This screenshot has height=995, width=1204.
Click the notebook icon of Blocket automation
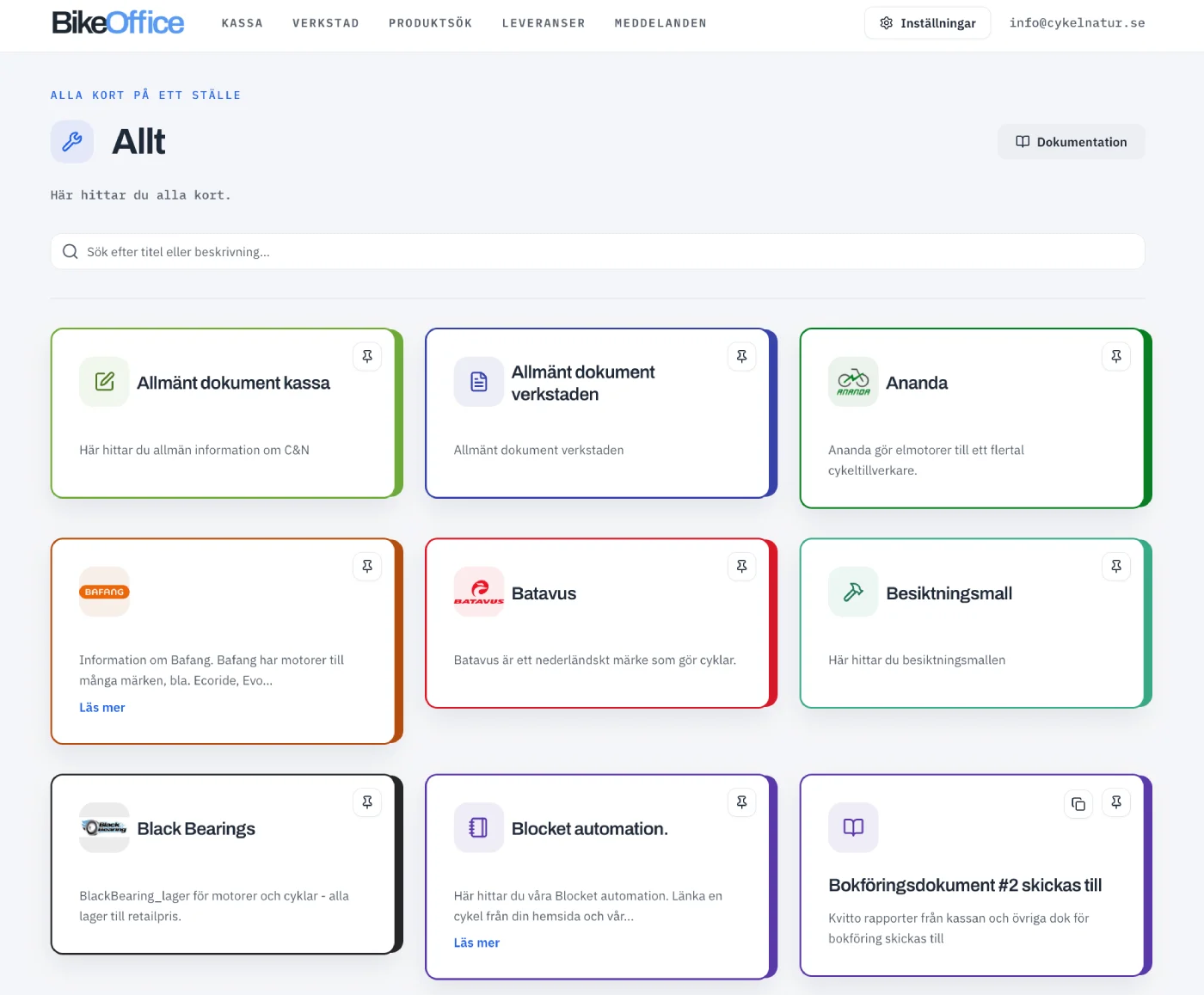click(x=479, y=827)
